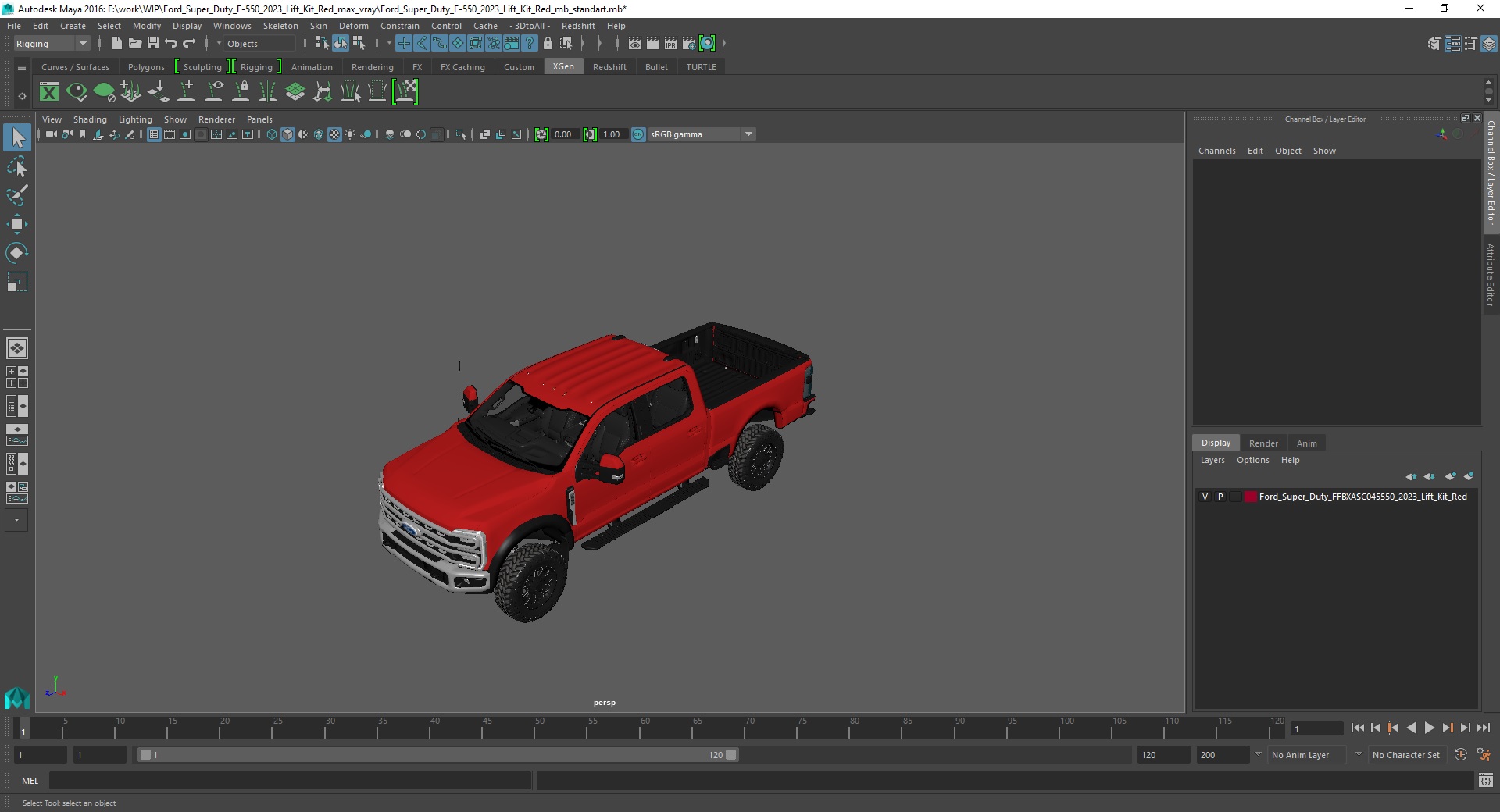Viewport: 1500px width, 812px height.
Task: Click the single perspective view layout icon
Action: coord(17,348)
